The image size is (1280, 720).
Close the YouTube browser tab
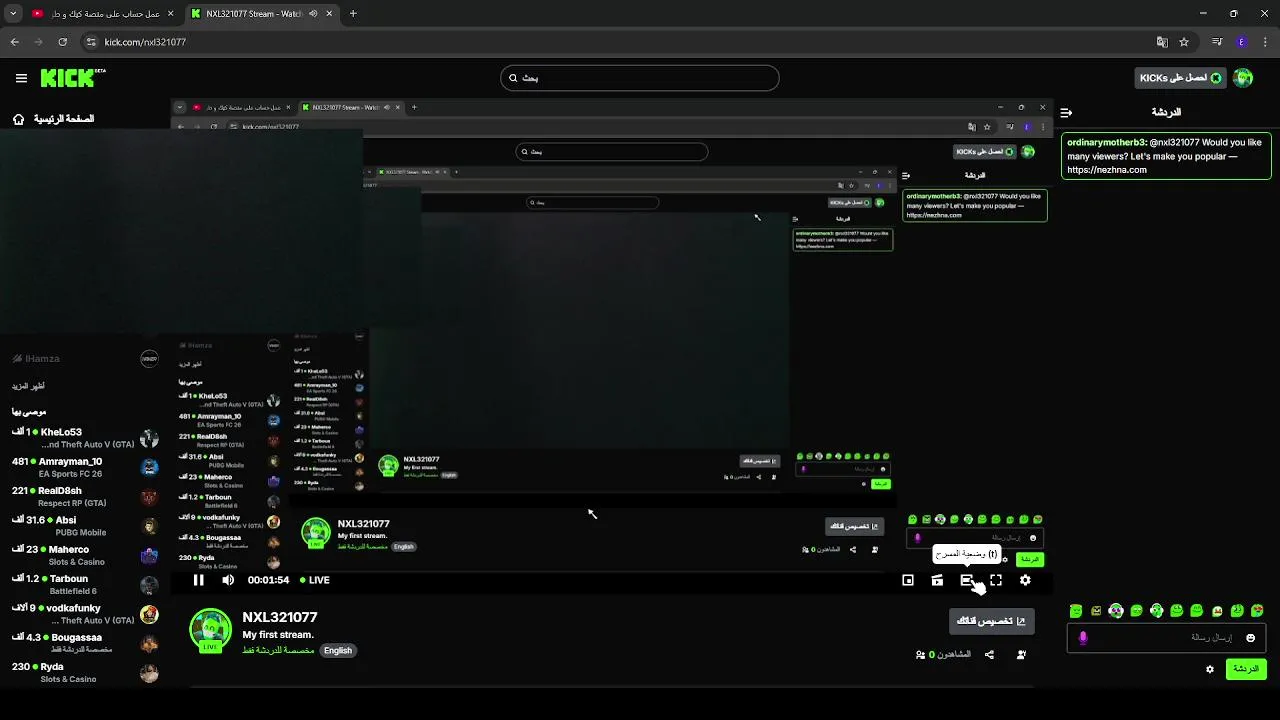point(170,14)
